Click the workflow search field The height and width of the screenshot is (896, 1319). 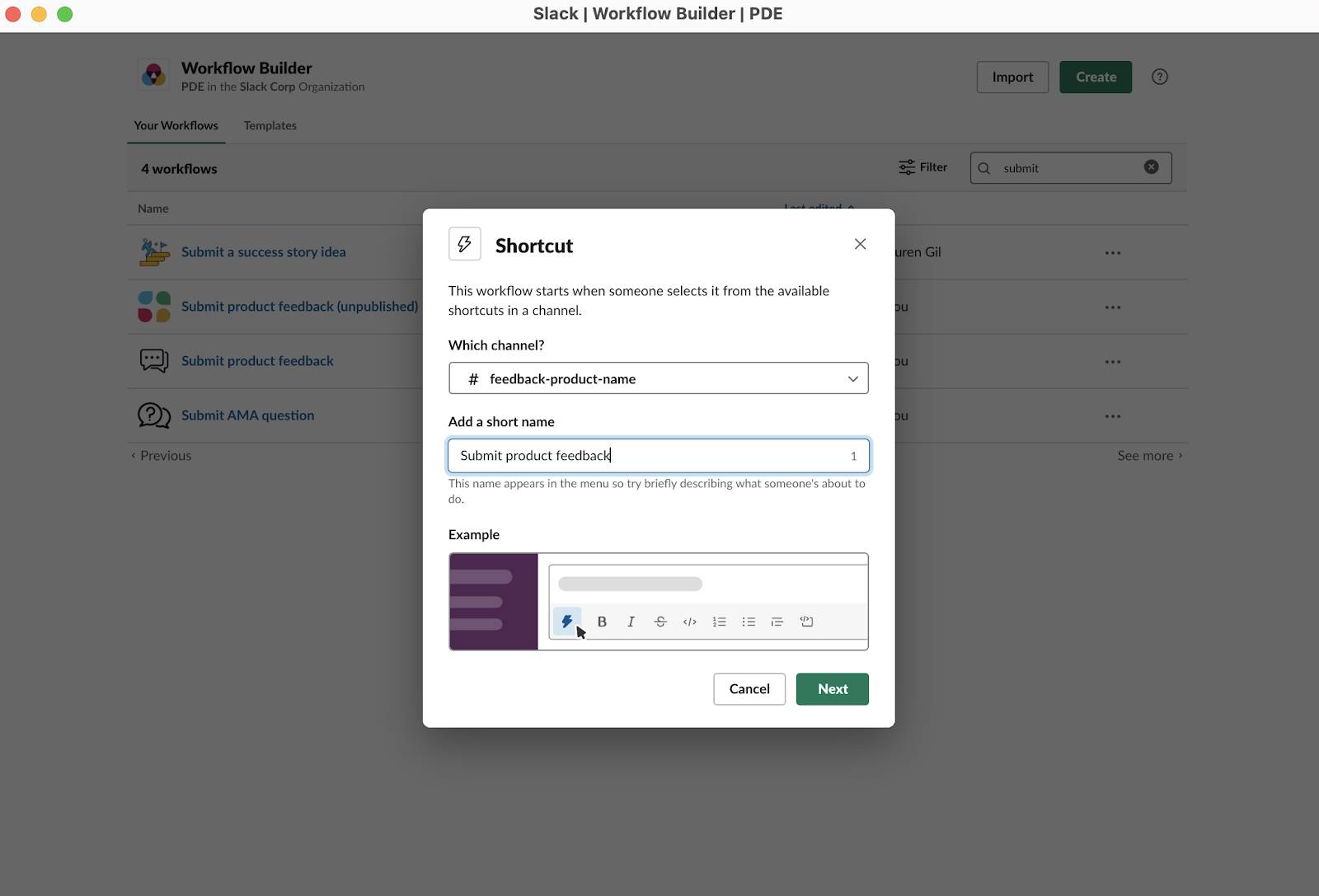point(1071,168)
